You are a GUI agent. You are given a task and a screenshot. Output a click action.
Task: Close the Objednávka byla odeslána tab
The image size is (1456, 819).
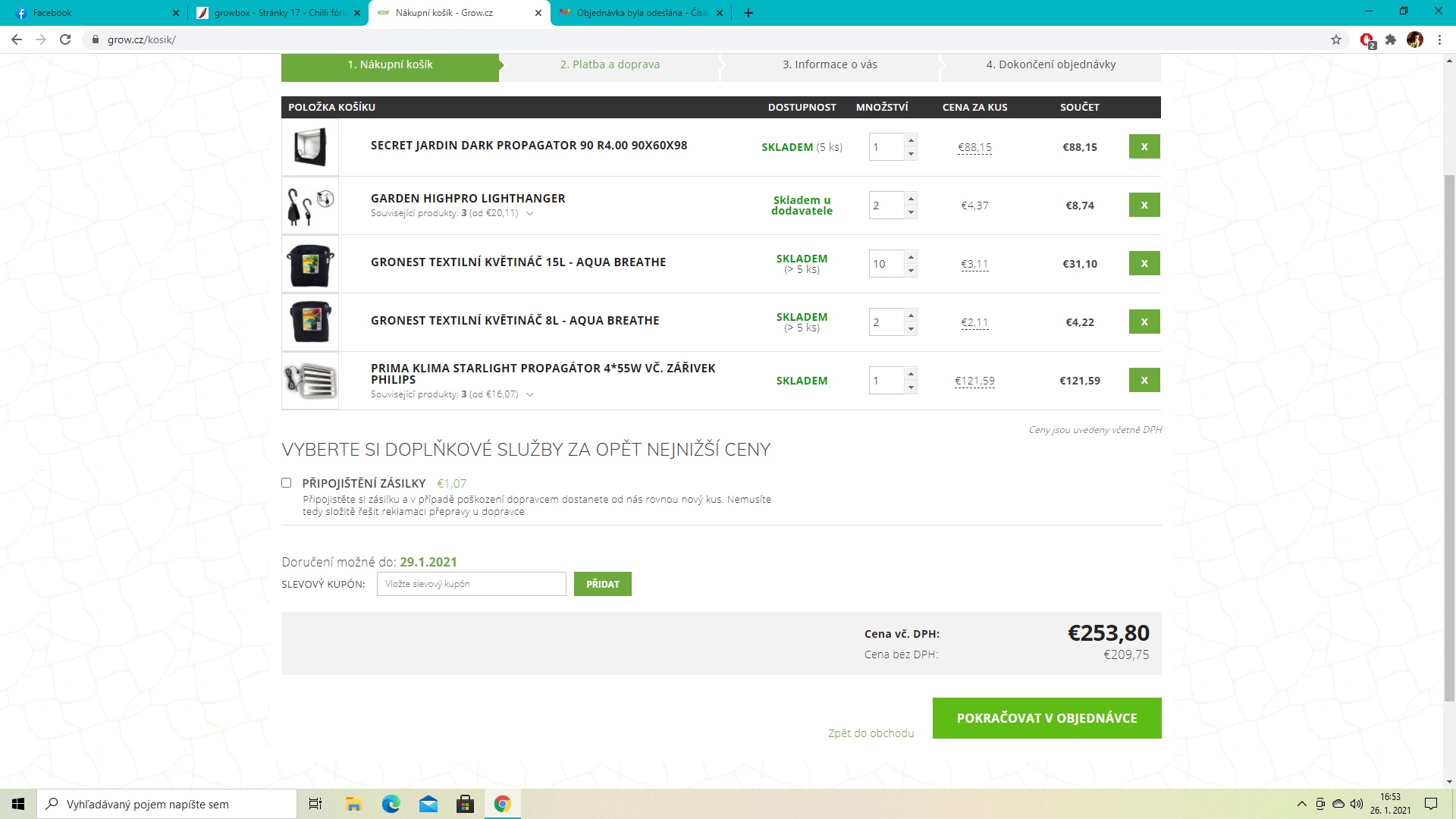pos(720,13)
